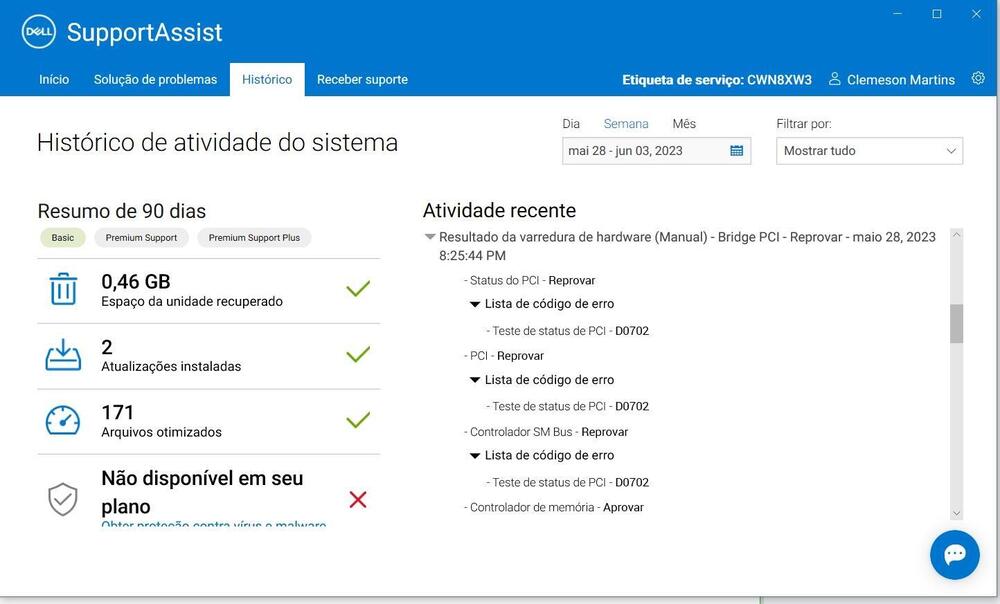Click the Etiqueta de serviço CWN8XW3 label
Viewport: 1000px width, 604px height.
(x=717, y=80)
